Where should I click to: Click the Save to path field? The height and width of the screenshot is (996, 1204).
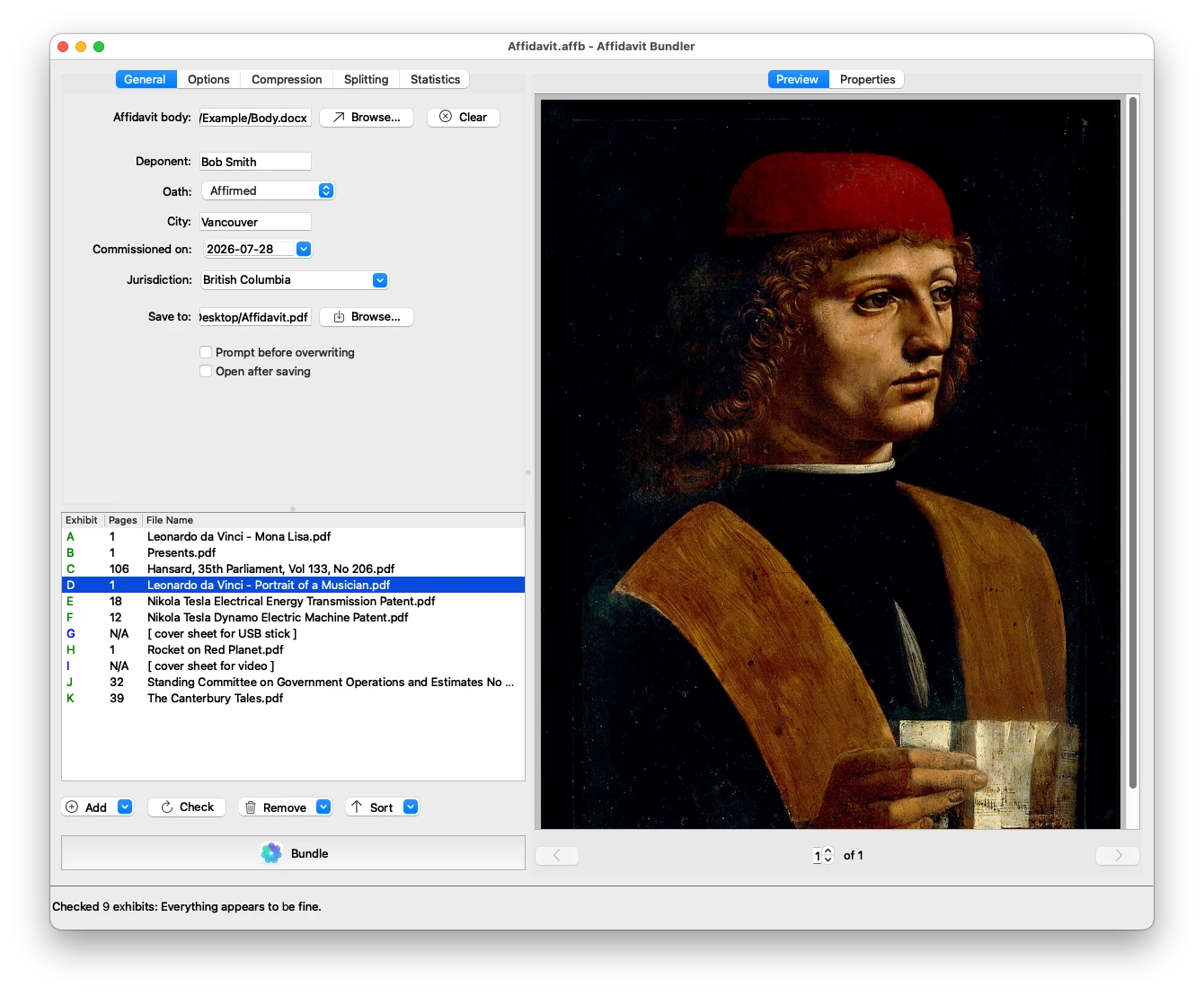[255, 317]
